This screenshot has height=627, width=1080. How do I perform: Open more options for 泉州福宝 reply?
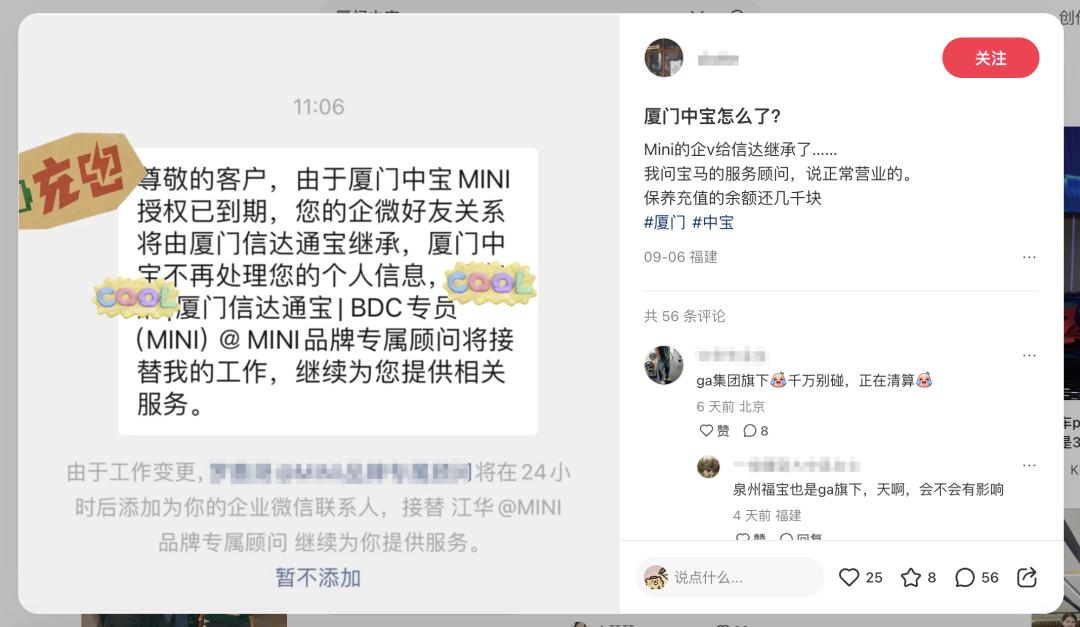(x=1029, y=465)
